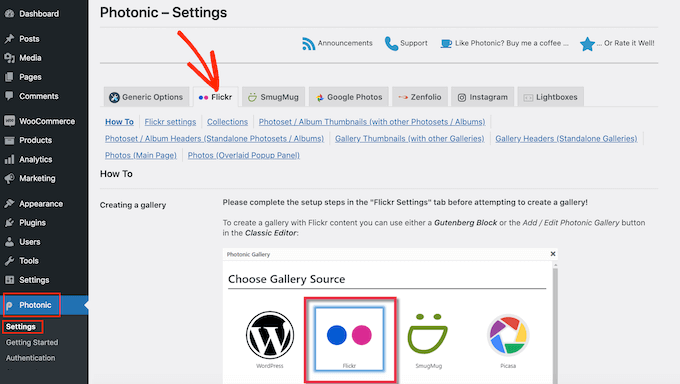Switch to the Generic Options tab
This screenshot has height=384, width=680.
coord(146,97)
